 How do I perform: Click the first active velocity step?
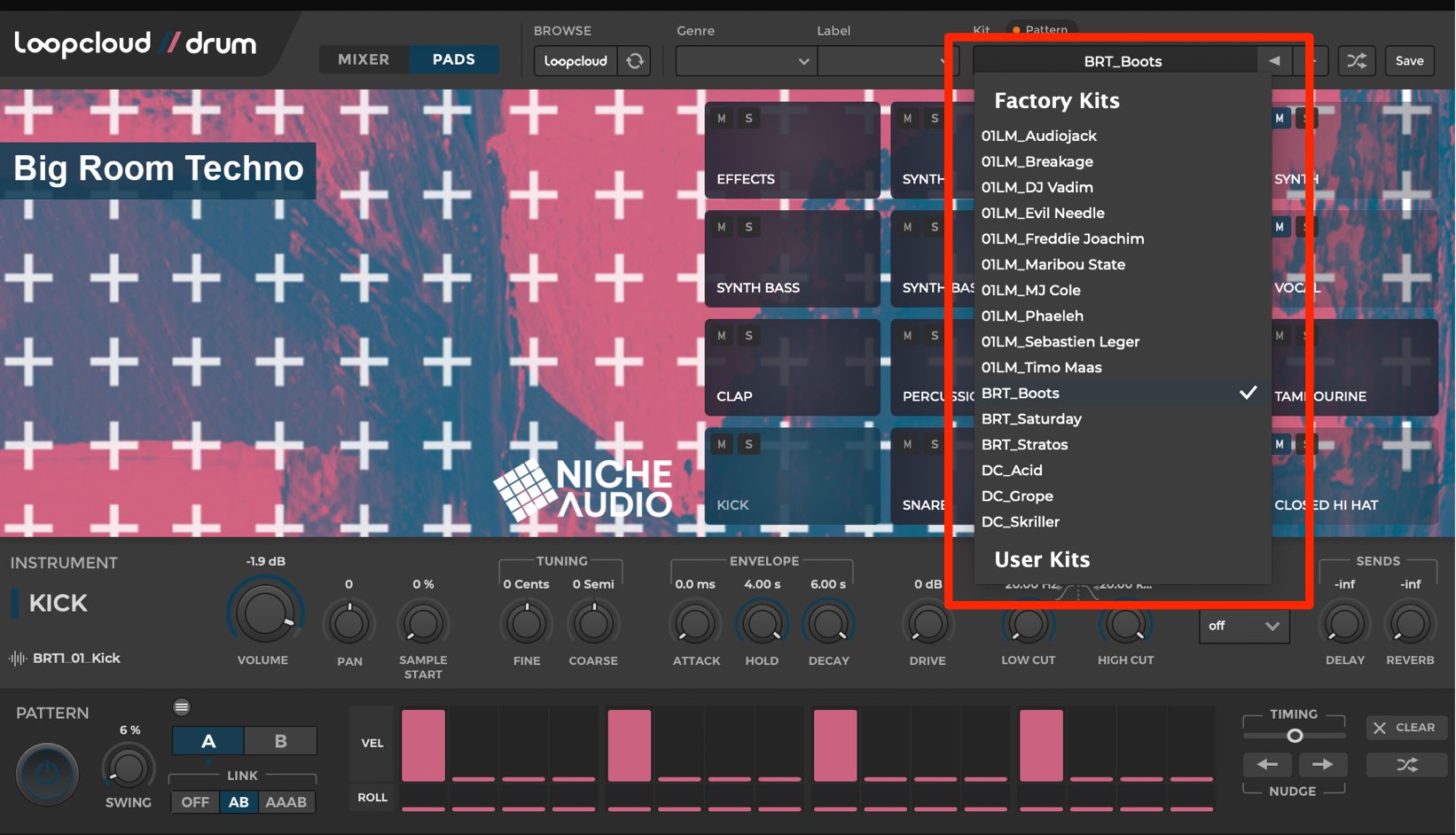[x=423, y=745]
